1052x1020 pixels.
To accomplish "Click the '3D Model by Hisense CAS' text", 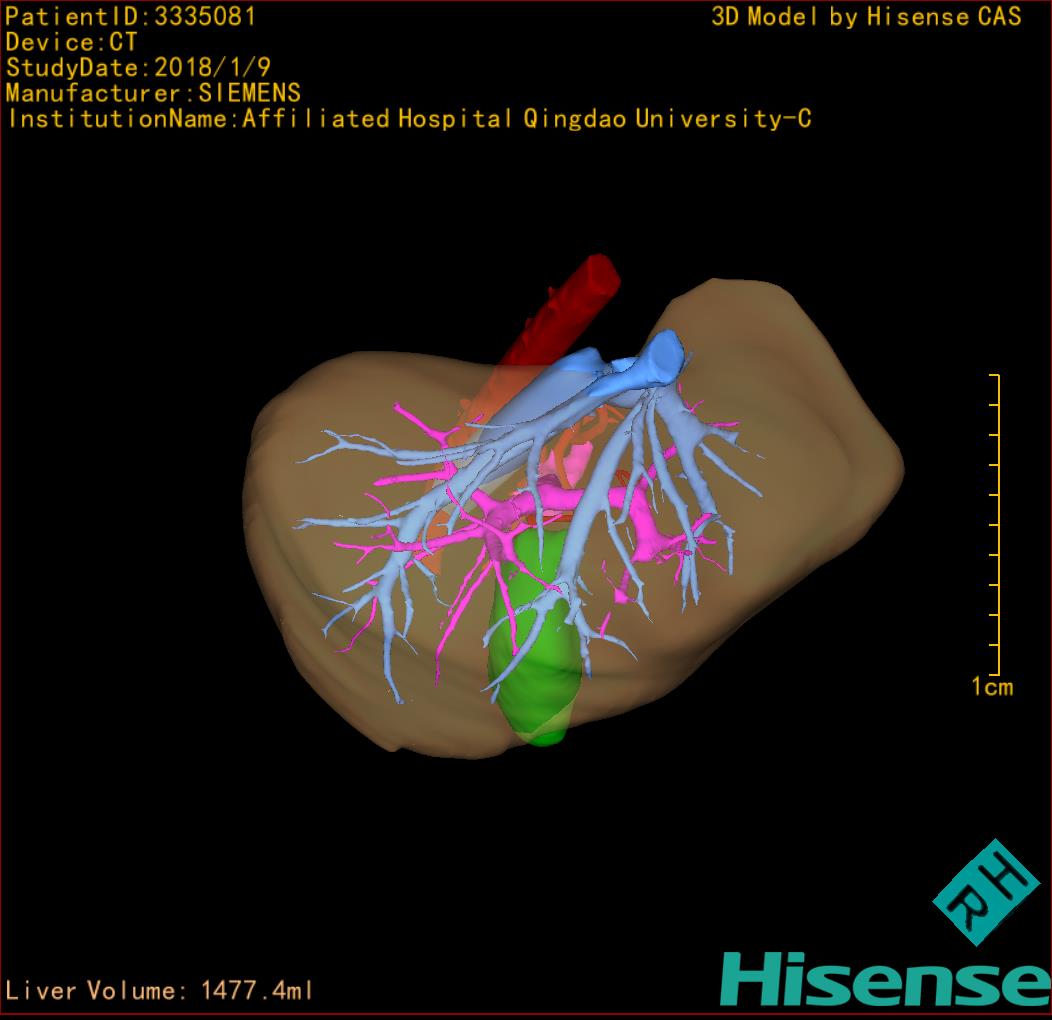I will pyautogui.click(x=866, y=17).
